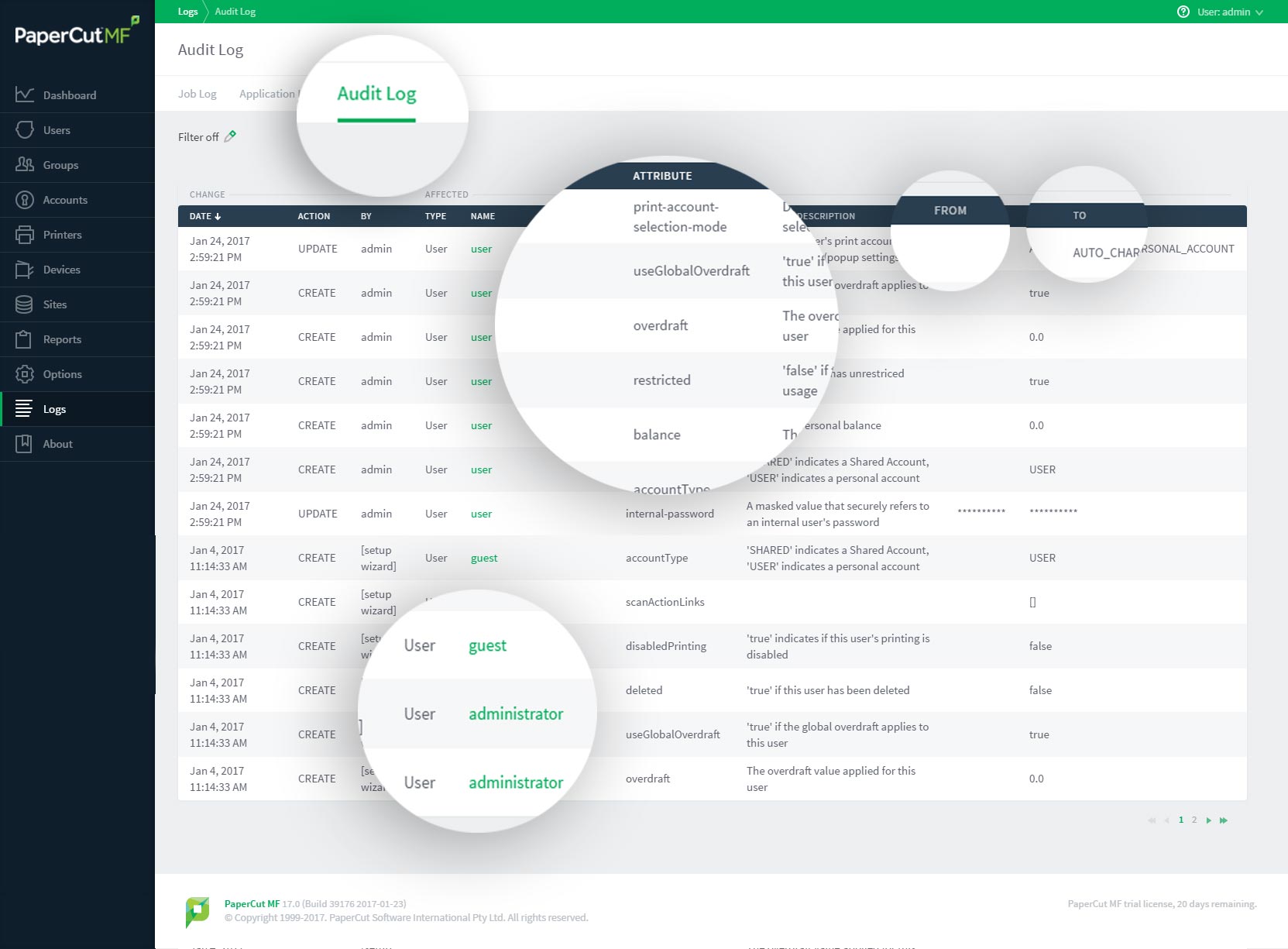Open the administrator link in the last overdraft row

[x=516, y=782]
